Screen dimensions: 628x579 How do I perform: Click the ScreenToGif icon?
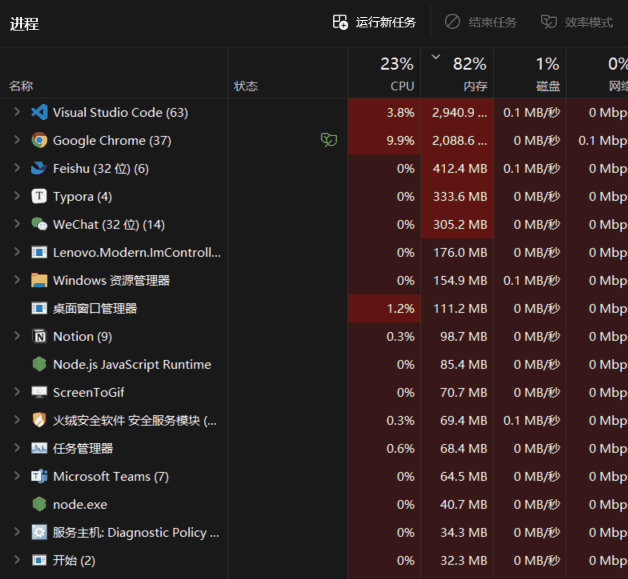point(39,392)
